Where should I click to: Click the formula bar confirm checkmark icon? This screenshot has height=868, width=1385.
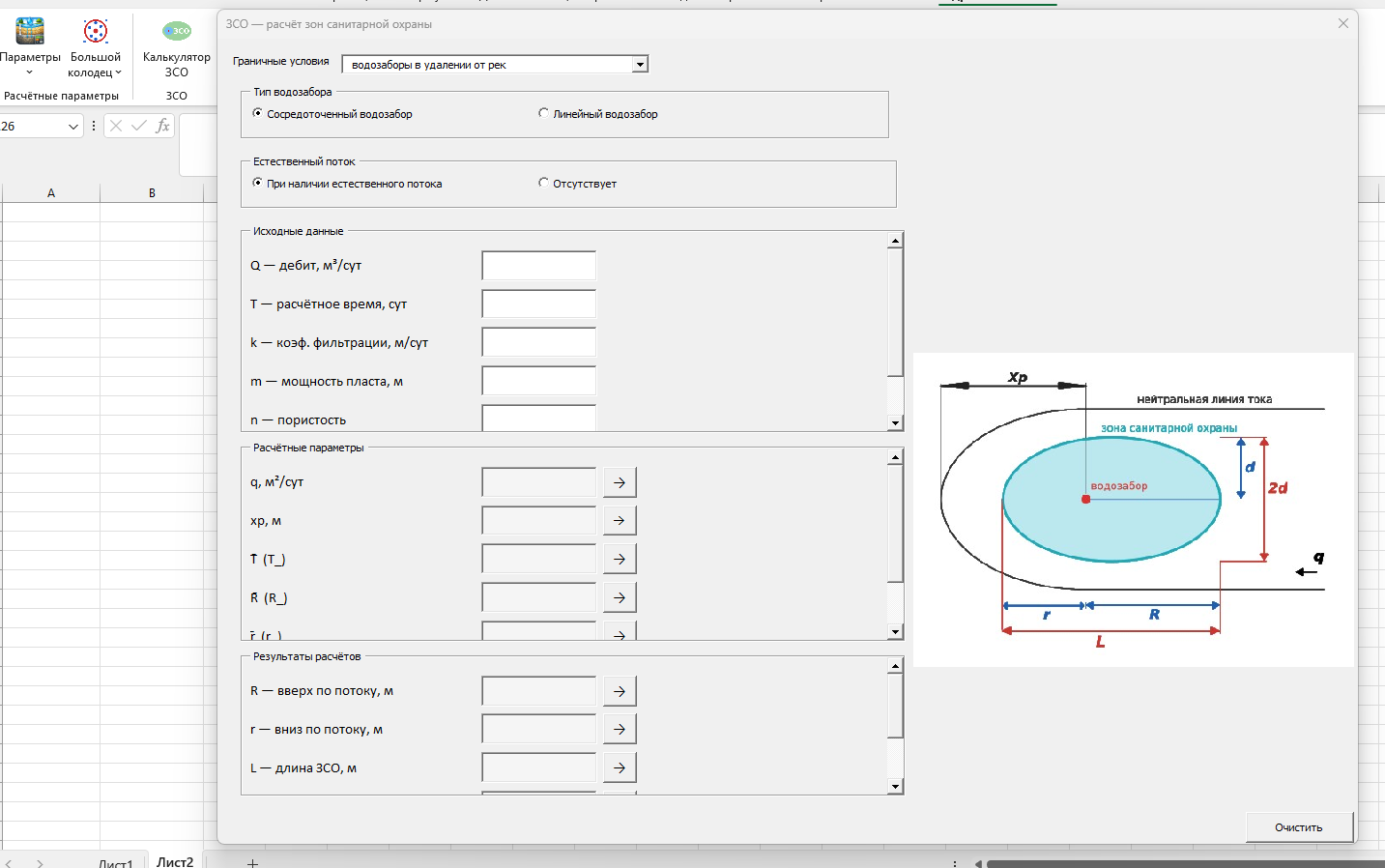click(x=139, y=126)
